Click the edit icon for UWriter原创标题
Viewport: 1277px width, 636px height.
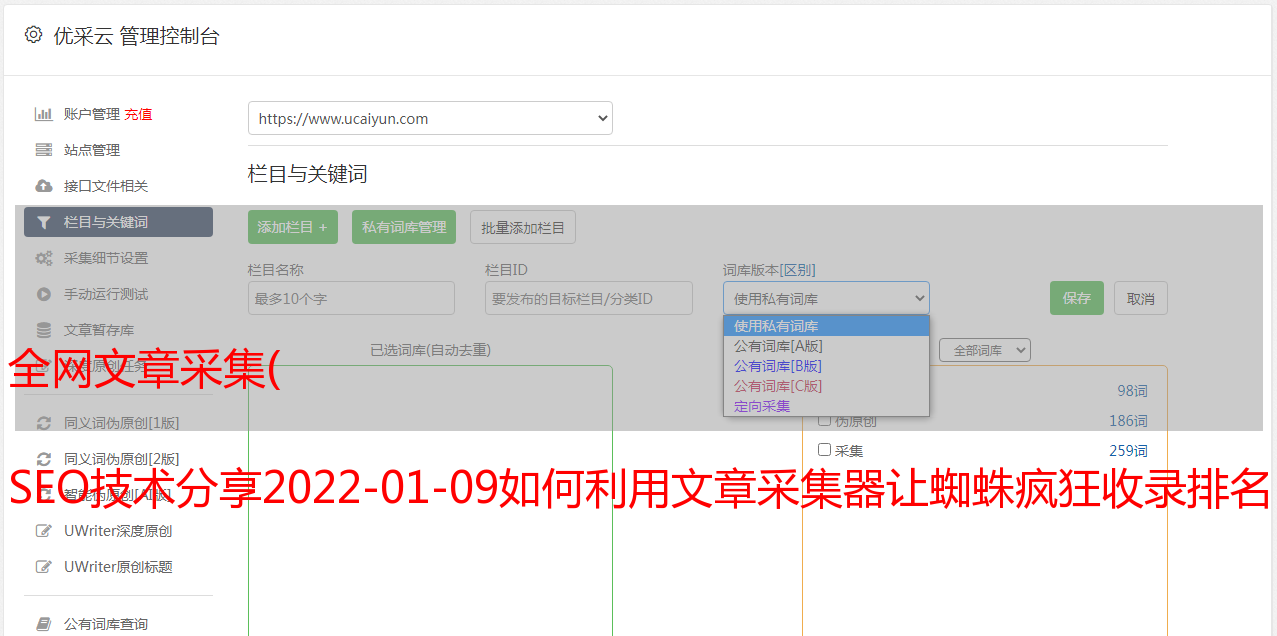coord(44,567)
